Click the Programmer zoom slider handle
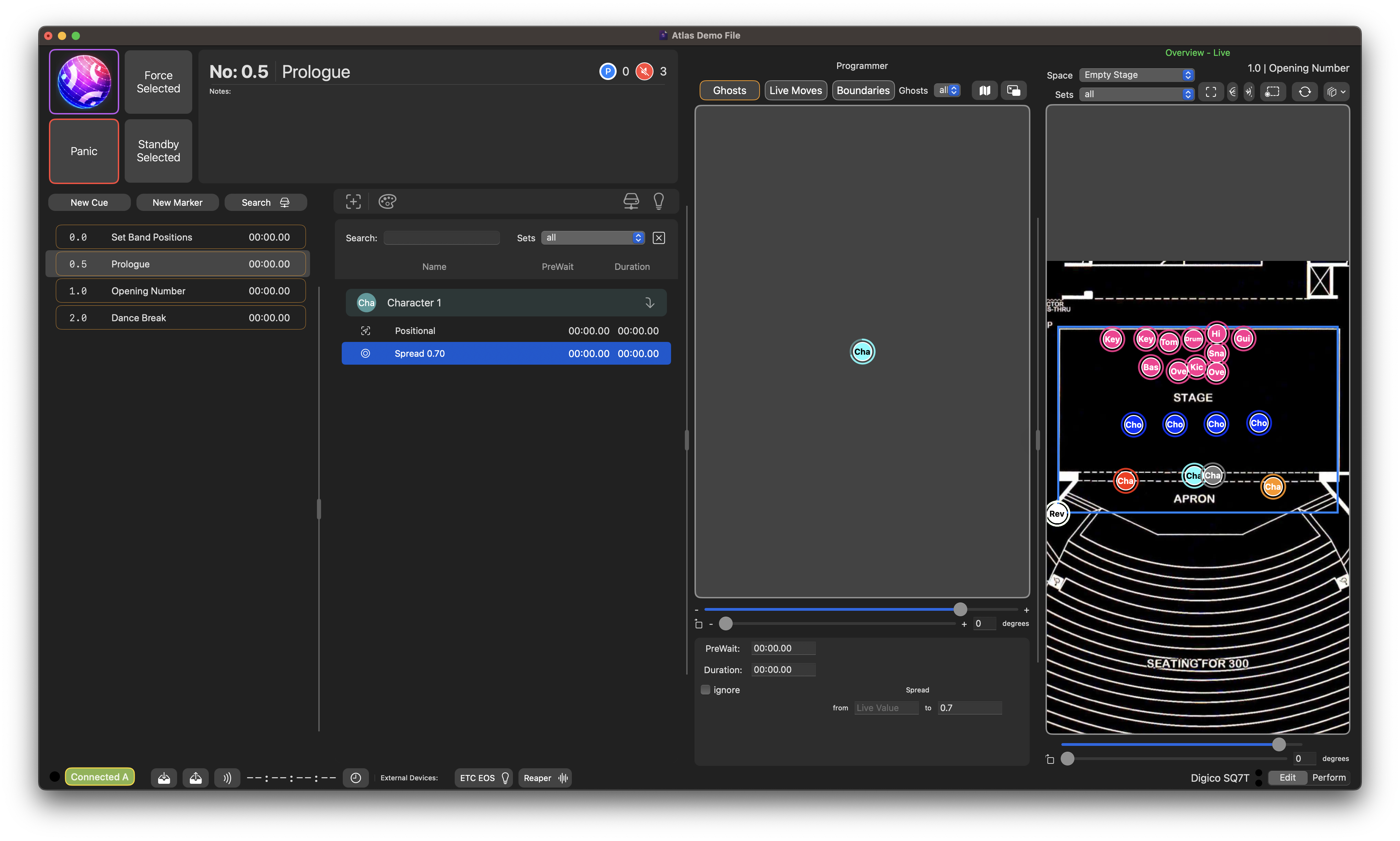This screenshot has height=841, width=1400. (x=960, y=609)
